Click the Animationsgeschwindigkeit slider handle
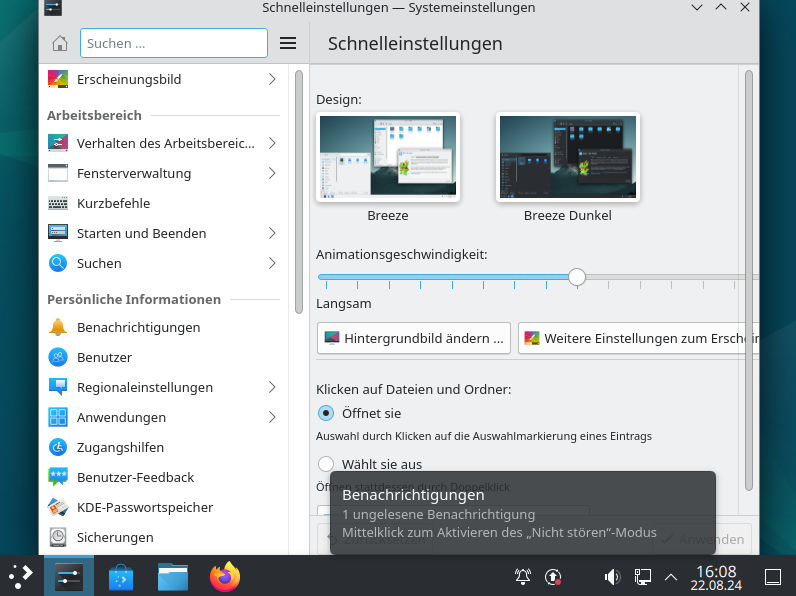This screenshot has width=796, height=596. (x=577, y=277)
